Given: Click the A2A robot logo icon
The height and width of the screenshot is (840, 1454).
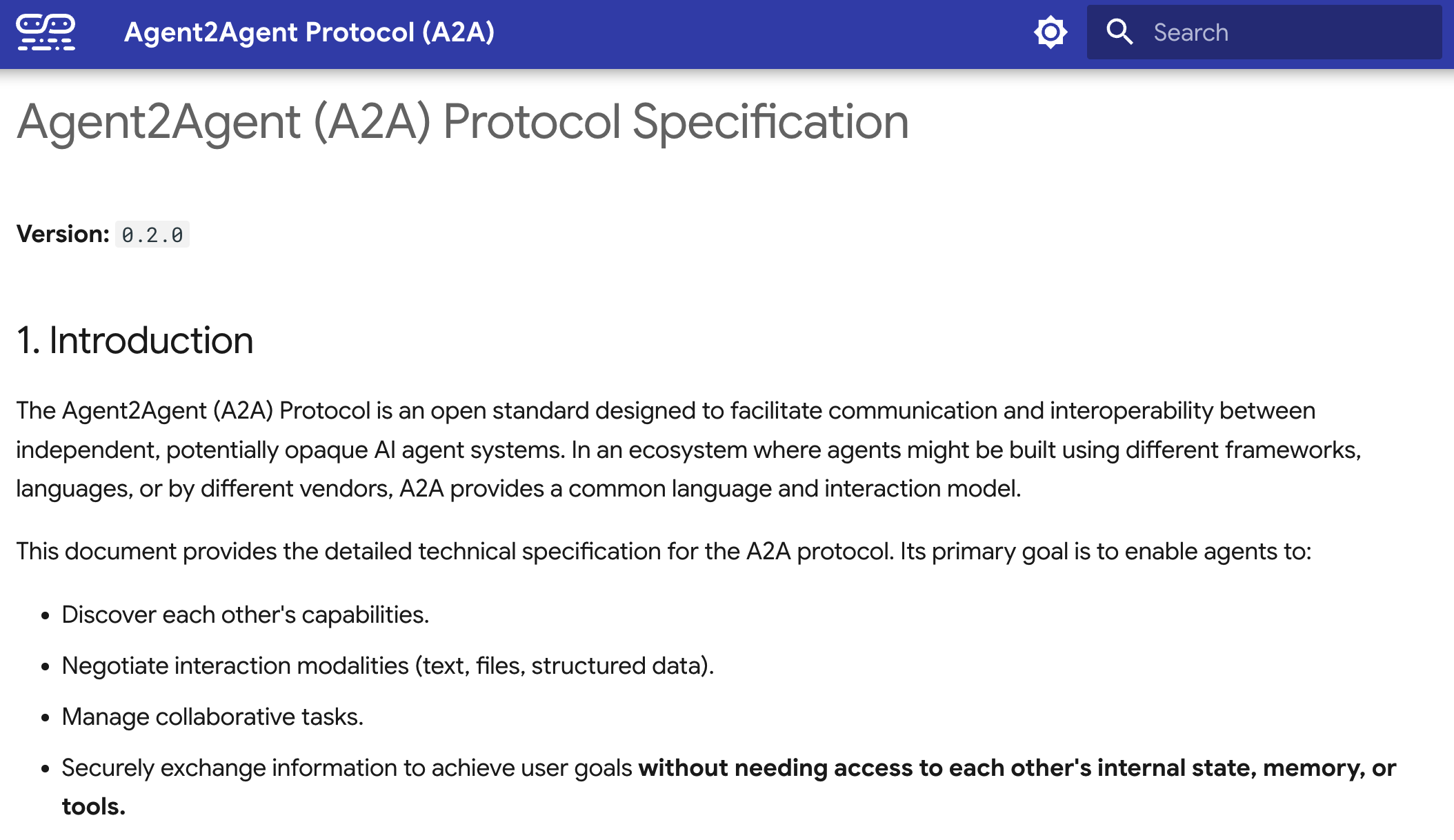Looking at the screenshot, I should tap(46, 32).
